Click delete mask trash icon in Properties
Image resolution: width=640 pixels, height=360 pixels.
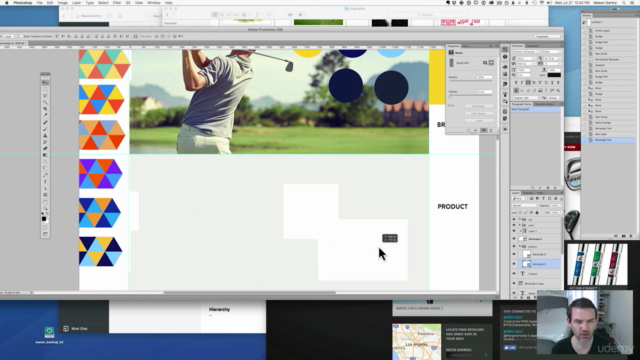coord(491,130)
